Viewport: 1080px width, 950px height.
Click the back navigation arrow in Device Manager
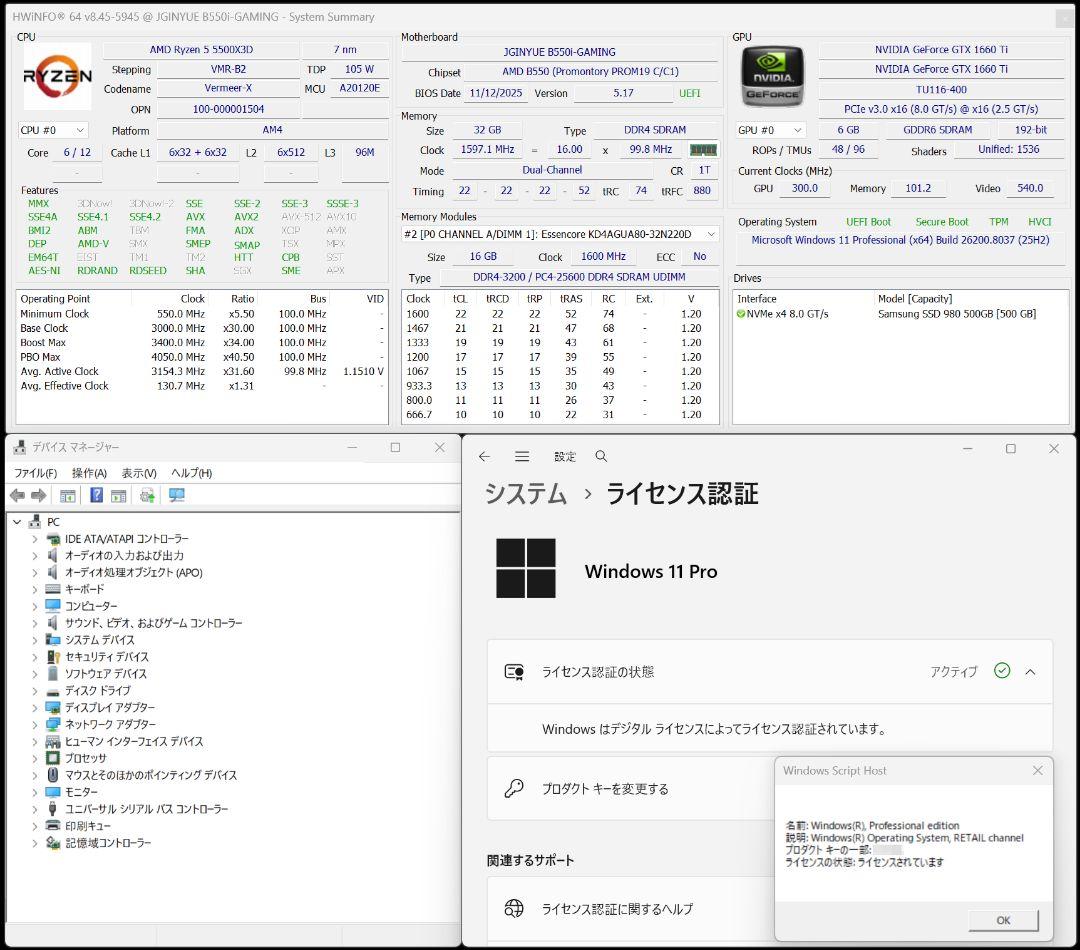tap(17, 495)
